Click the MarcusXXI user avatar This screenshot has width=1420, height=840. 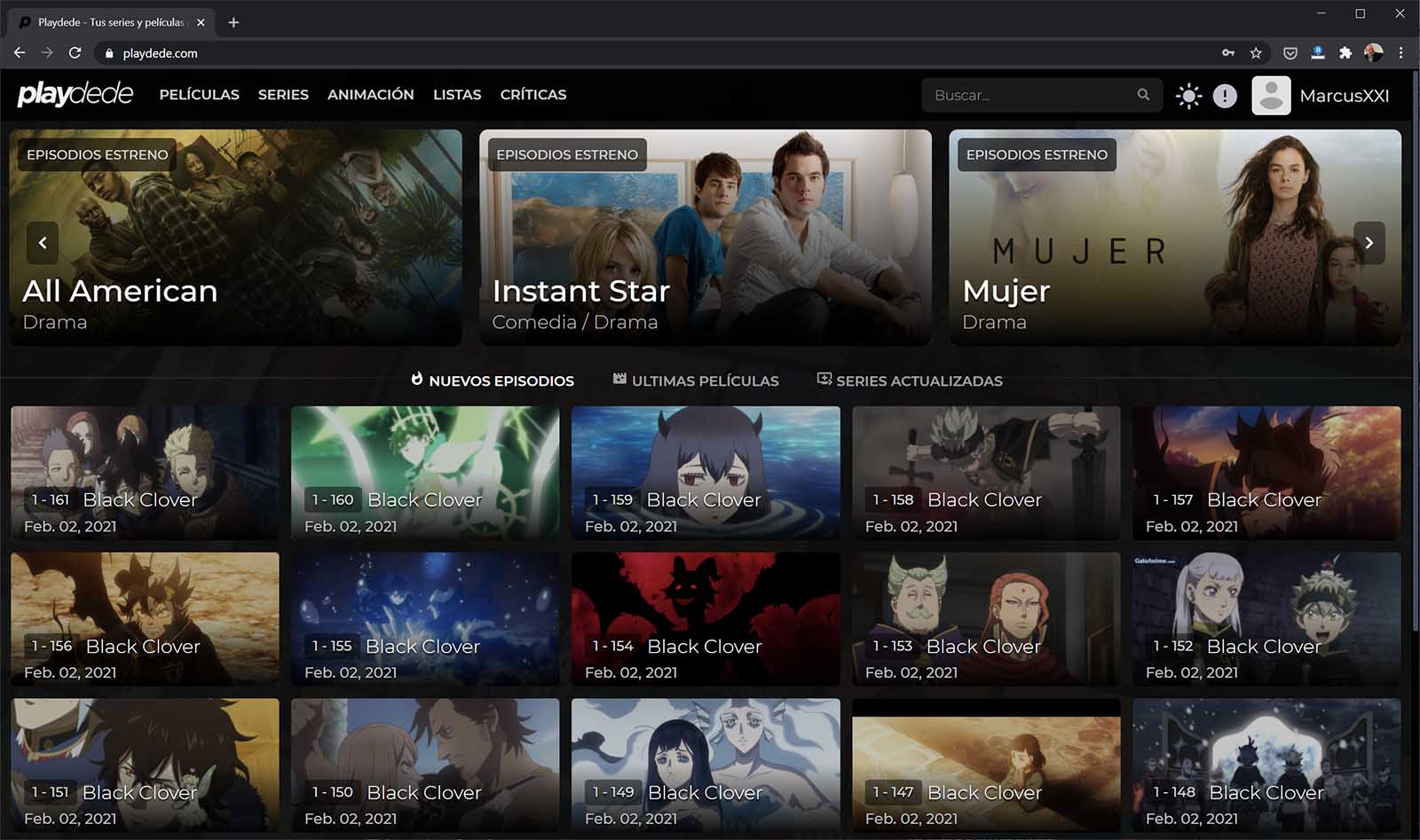coord(1271,96)
